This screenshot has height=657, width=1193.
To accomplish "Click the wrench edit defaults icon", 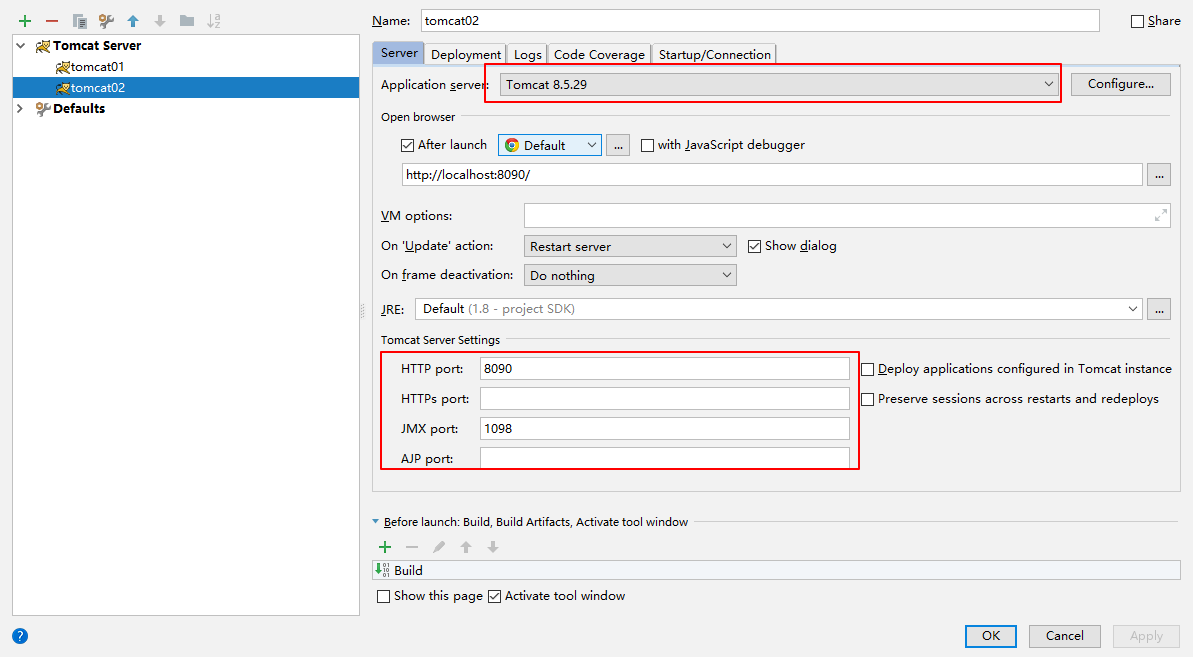I will click(x=106, y=21).
